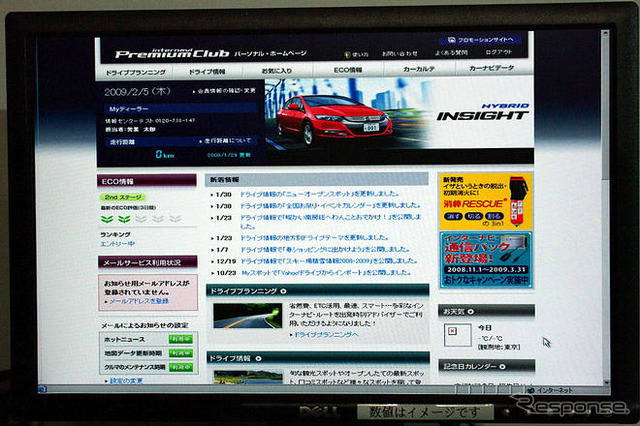Screen dimensions: 640x426
Task: Open the ドライブプランニング navigation tab
Action: [135, 72]
